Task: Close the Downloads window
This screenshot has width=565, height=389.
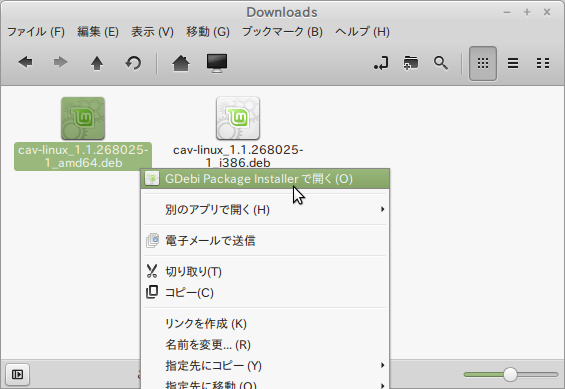Action: point(547,12)
